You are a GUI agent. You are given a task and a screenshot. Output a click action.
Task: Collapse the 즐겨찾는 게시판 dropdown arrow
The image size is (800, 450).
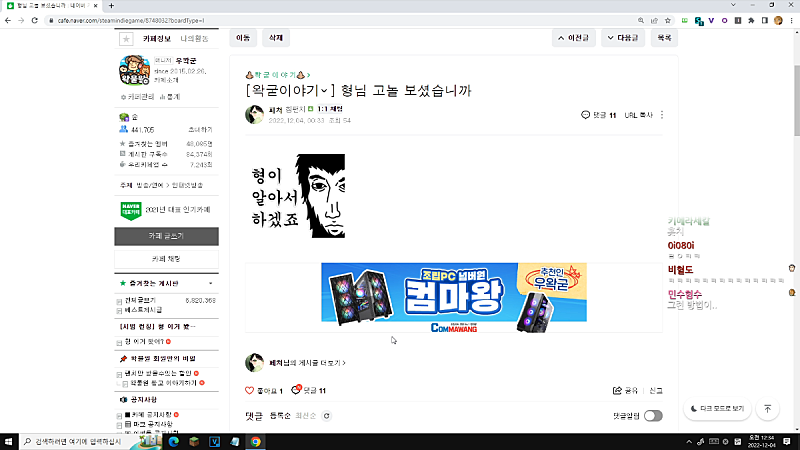click(210, 283)
